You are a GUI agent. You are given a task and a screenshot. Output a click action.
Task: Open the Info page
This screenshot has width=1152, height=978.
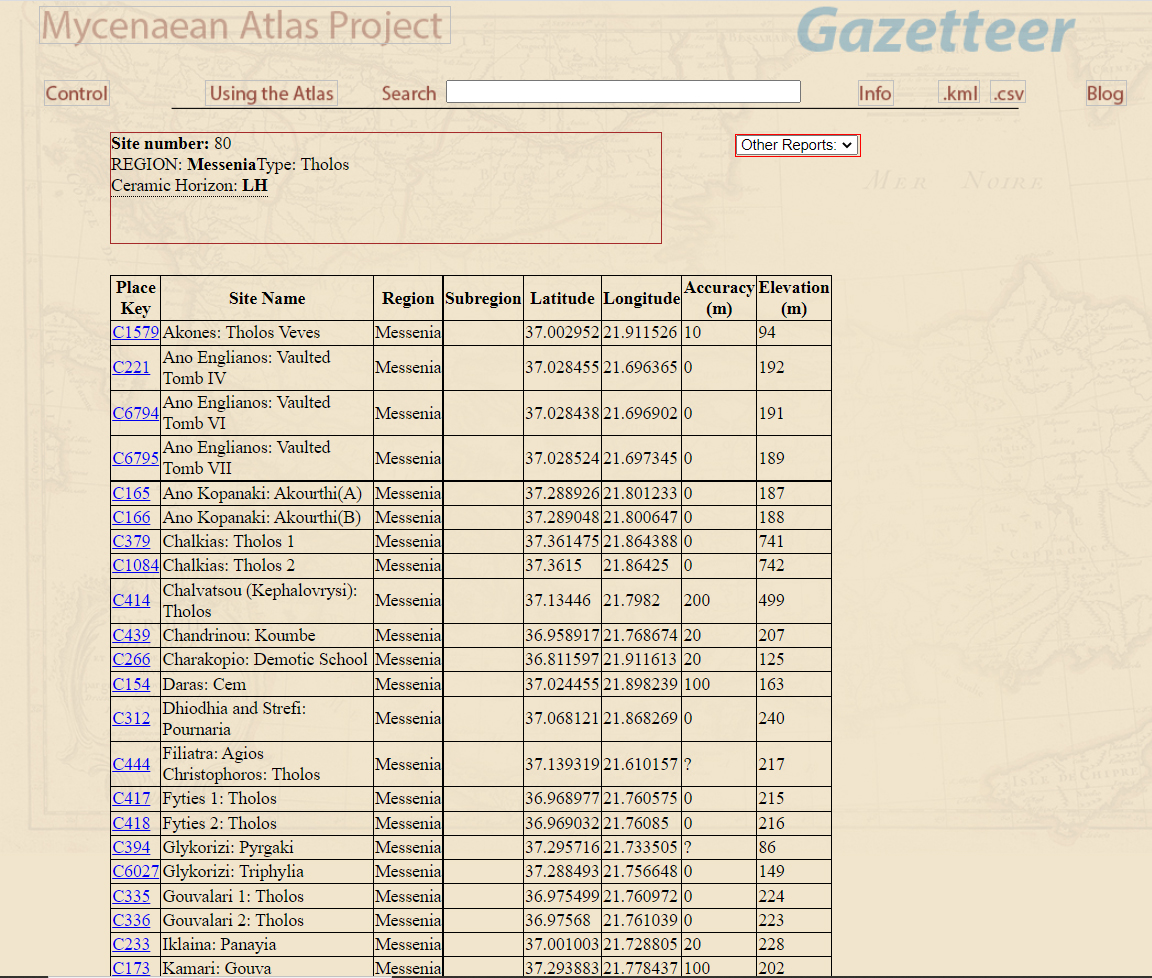tap(875, 94)
